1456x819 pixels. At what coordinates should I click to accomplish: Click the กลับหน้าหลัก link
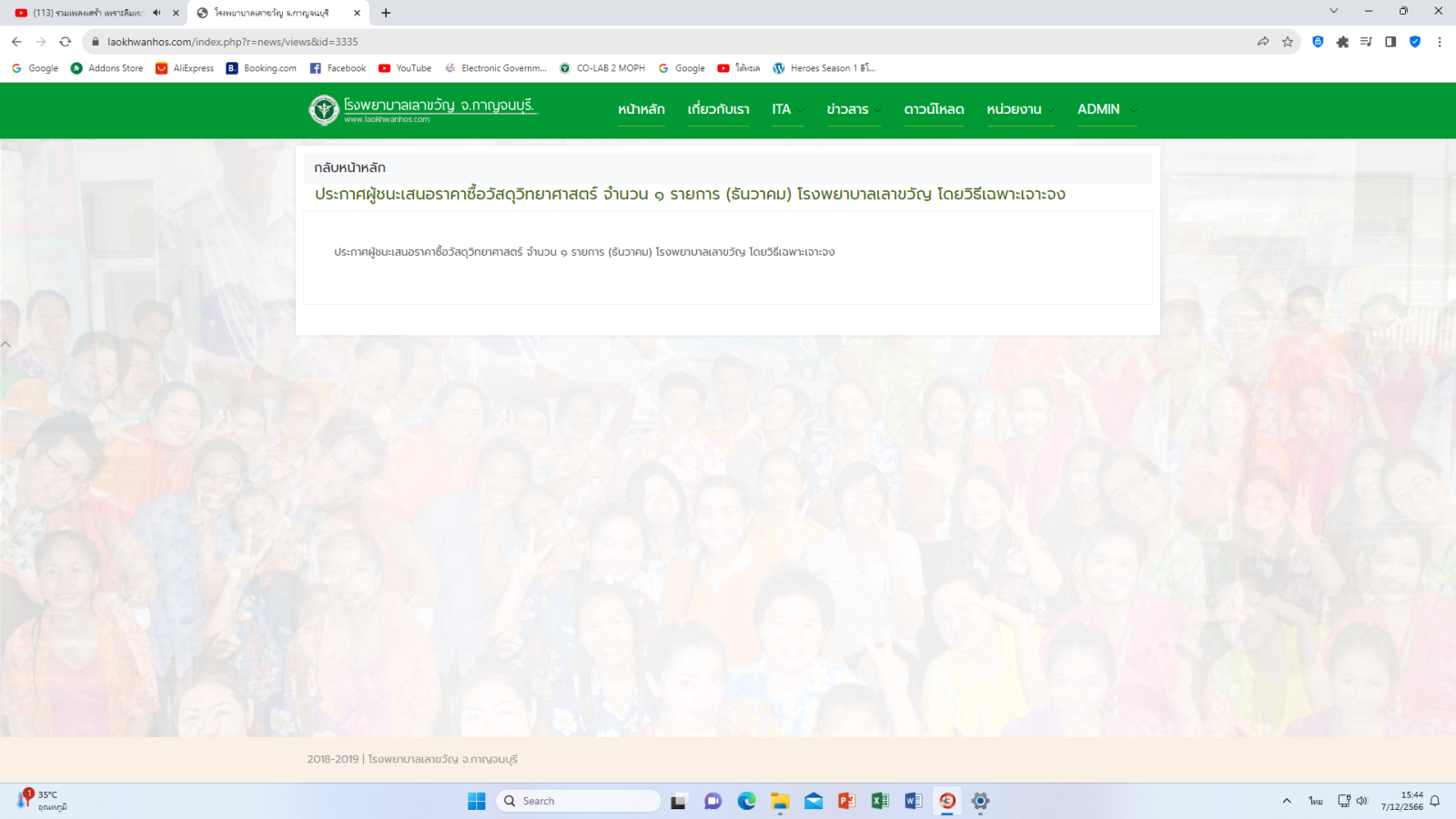(x=350, y=167)
